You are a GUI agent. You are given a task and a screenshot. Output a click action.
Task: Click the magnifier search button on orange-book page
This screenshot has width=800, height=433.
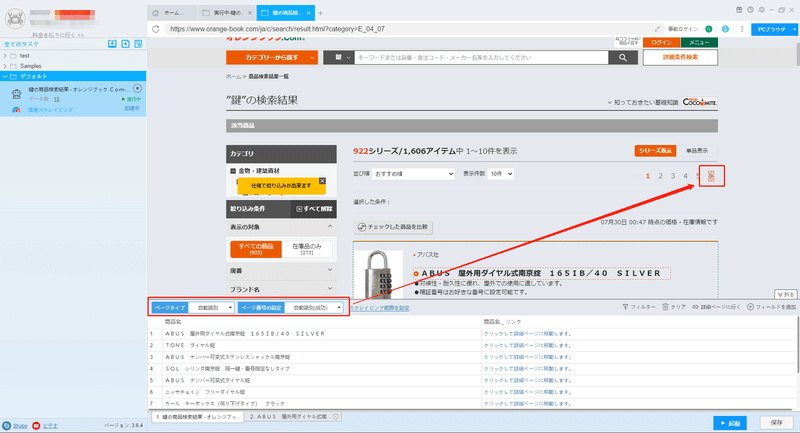[623, 58]
